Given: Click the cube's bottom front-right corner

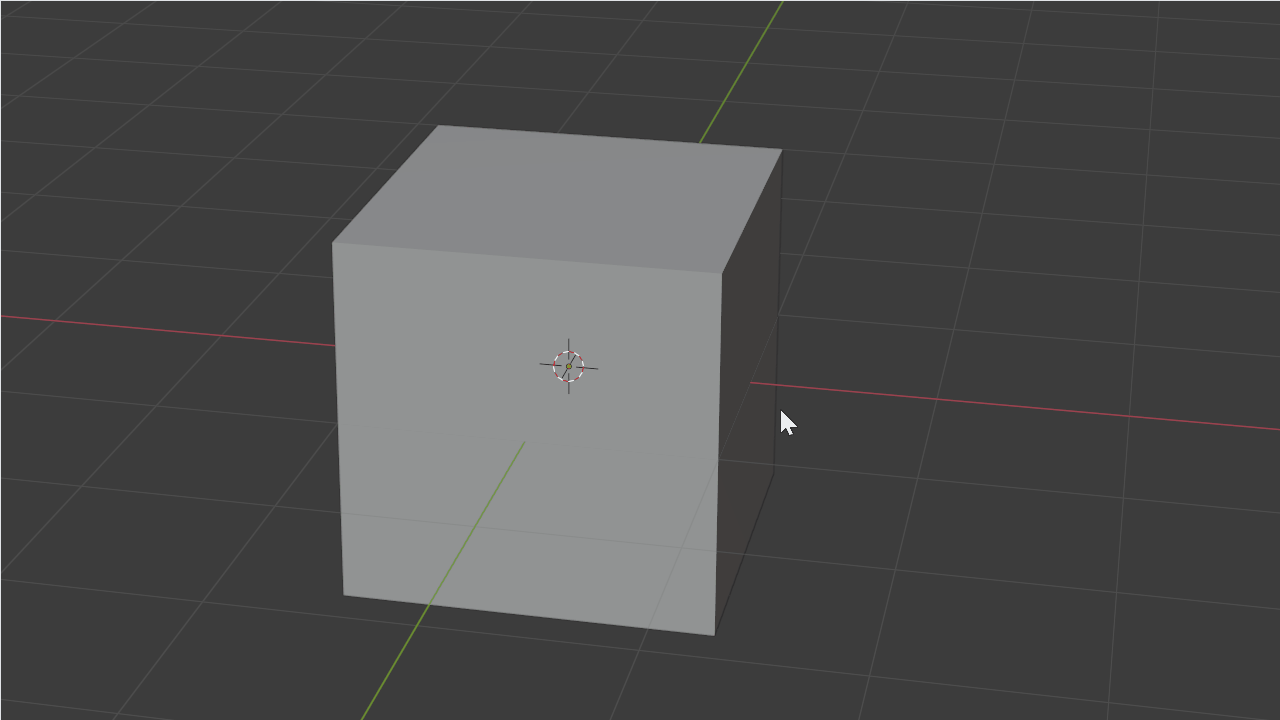Looking at the screenshot, I should point(714,634).
